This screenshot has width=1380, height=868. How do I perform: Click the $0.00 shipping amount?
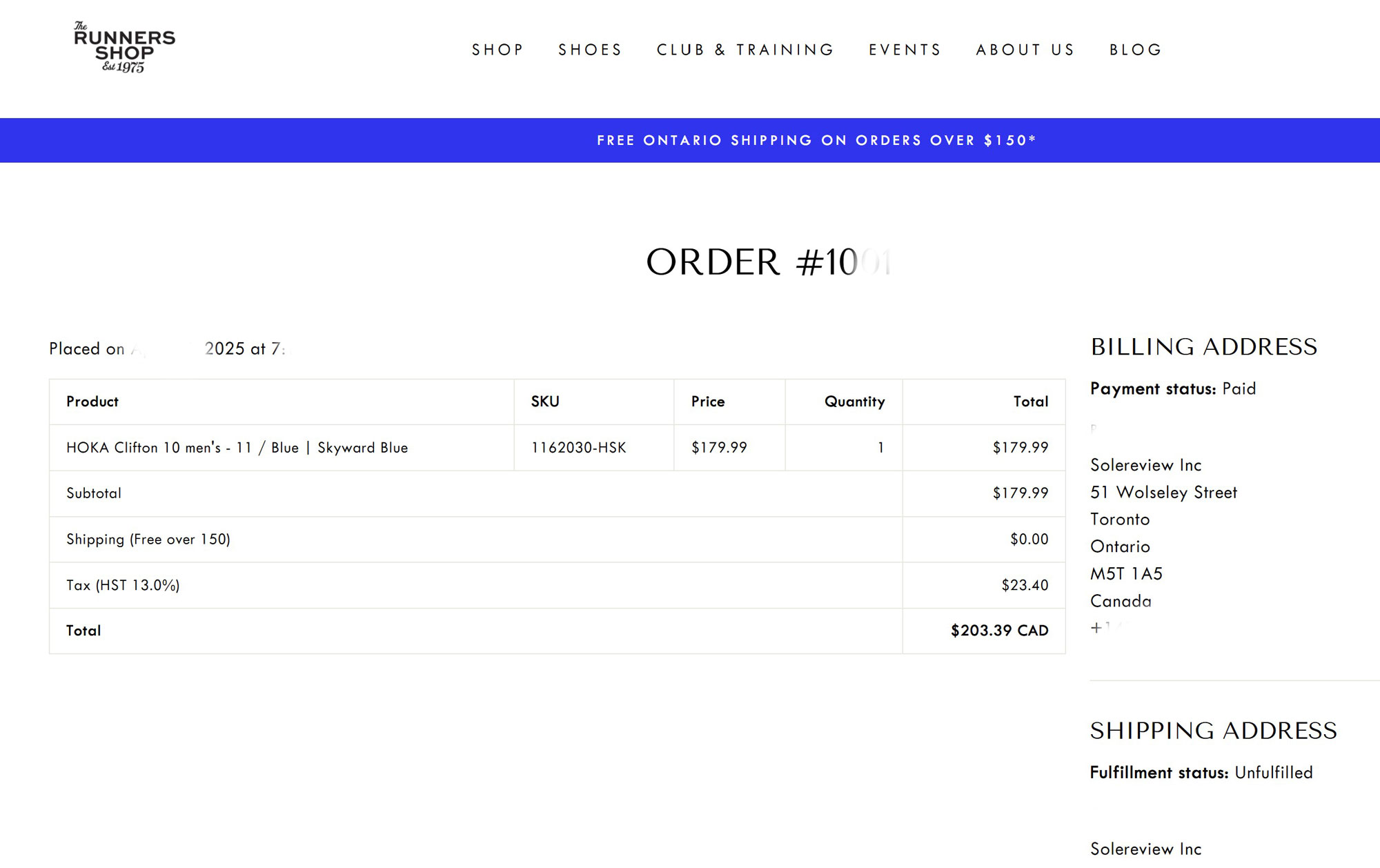click(x=1029, y=540)
